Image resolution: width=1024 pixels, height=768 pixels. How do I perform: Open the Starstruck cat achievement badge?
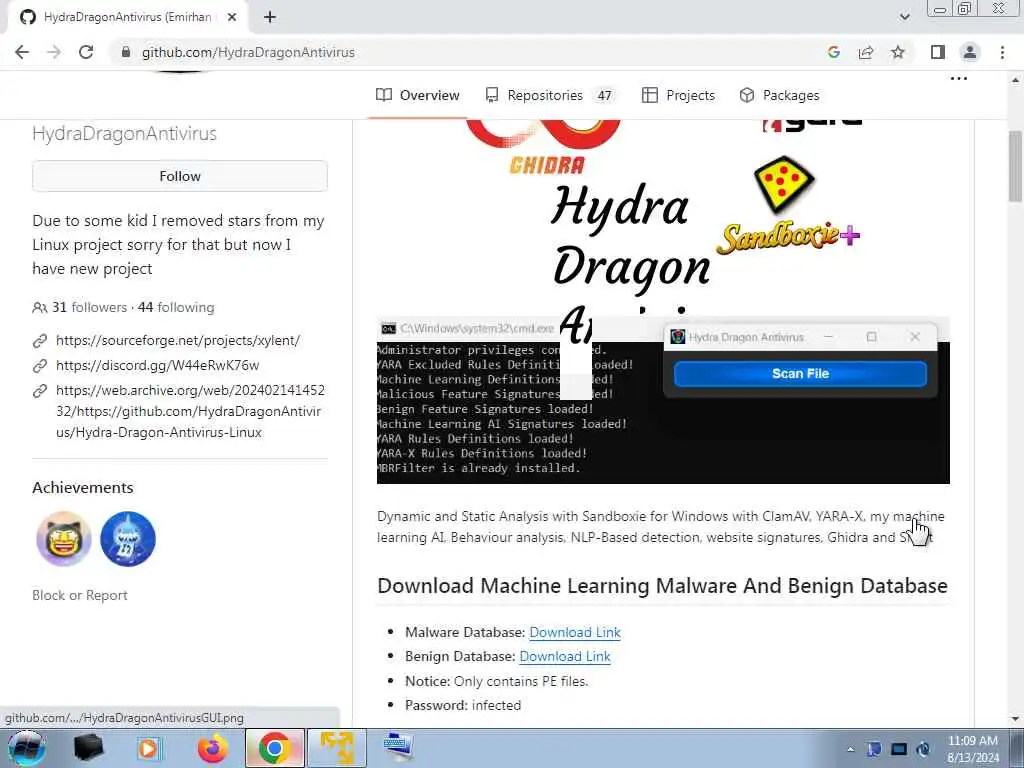64,539
